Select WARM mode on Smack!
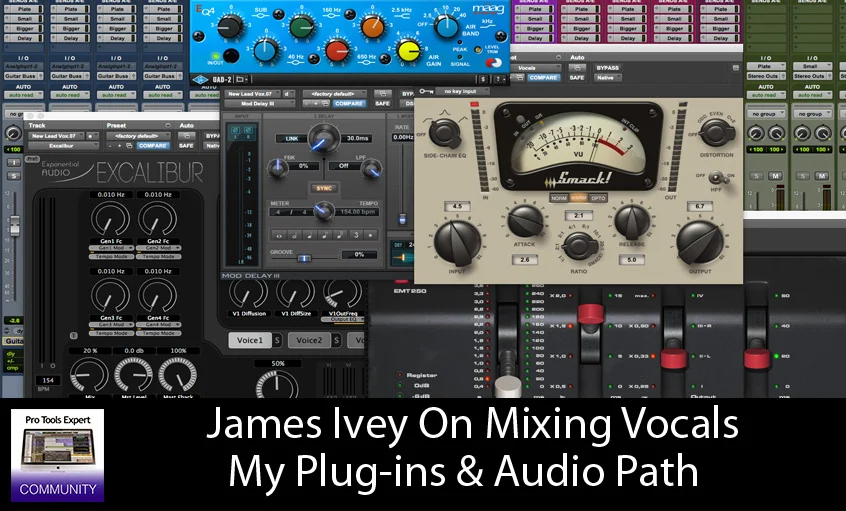 point(578,198)
